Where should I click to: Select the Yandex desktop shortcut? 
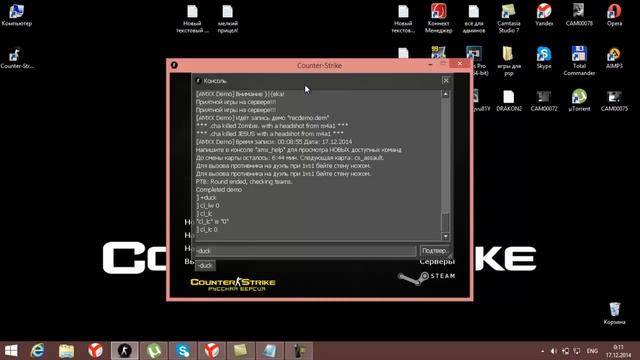tap(544, 16)
